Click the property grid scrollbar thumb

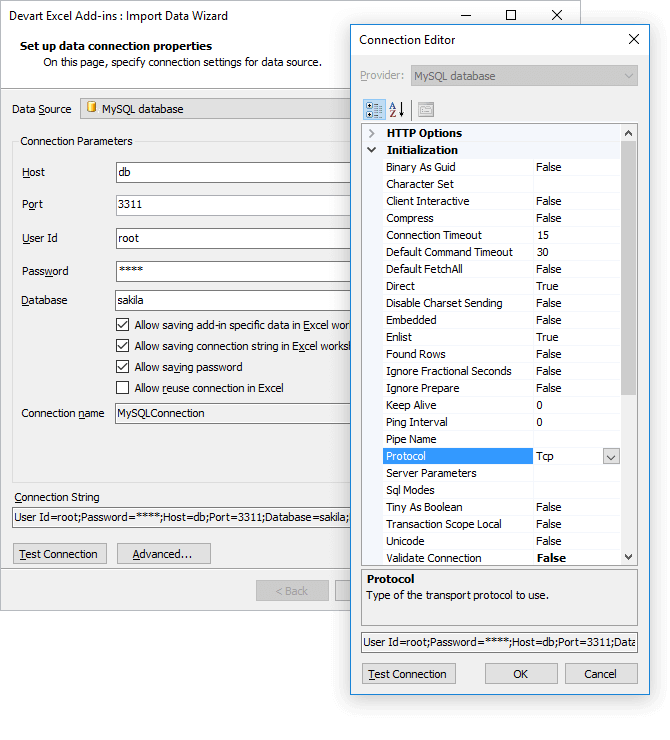(628, 268)
